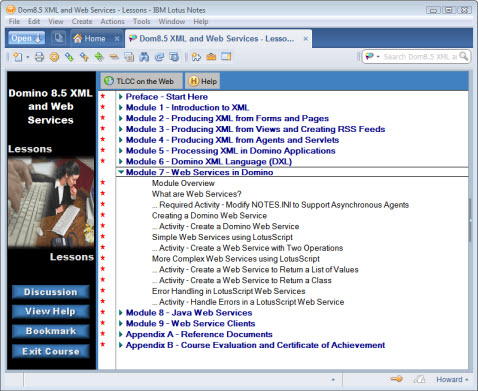Expand Module 8 - Java Web Services

[x=121, y=313]
